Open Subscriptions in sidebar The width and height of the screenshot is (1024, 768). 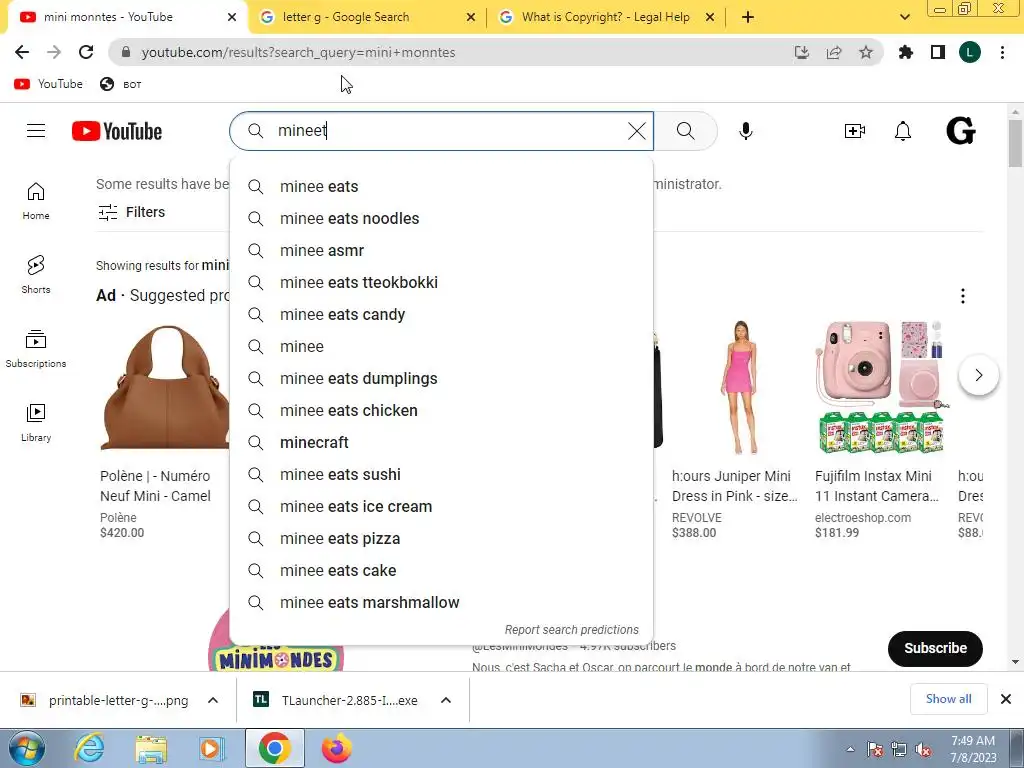click(x=36, y=349)
